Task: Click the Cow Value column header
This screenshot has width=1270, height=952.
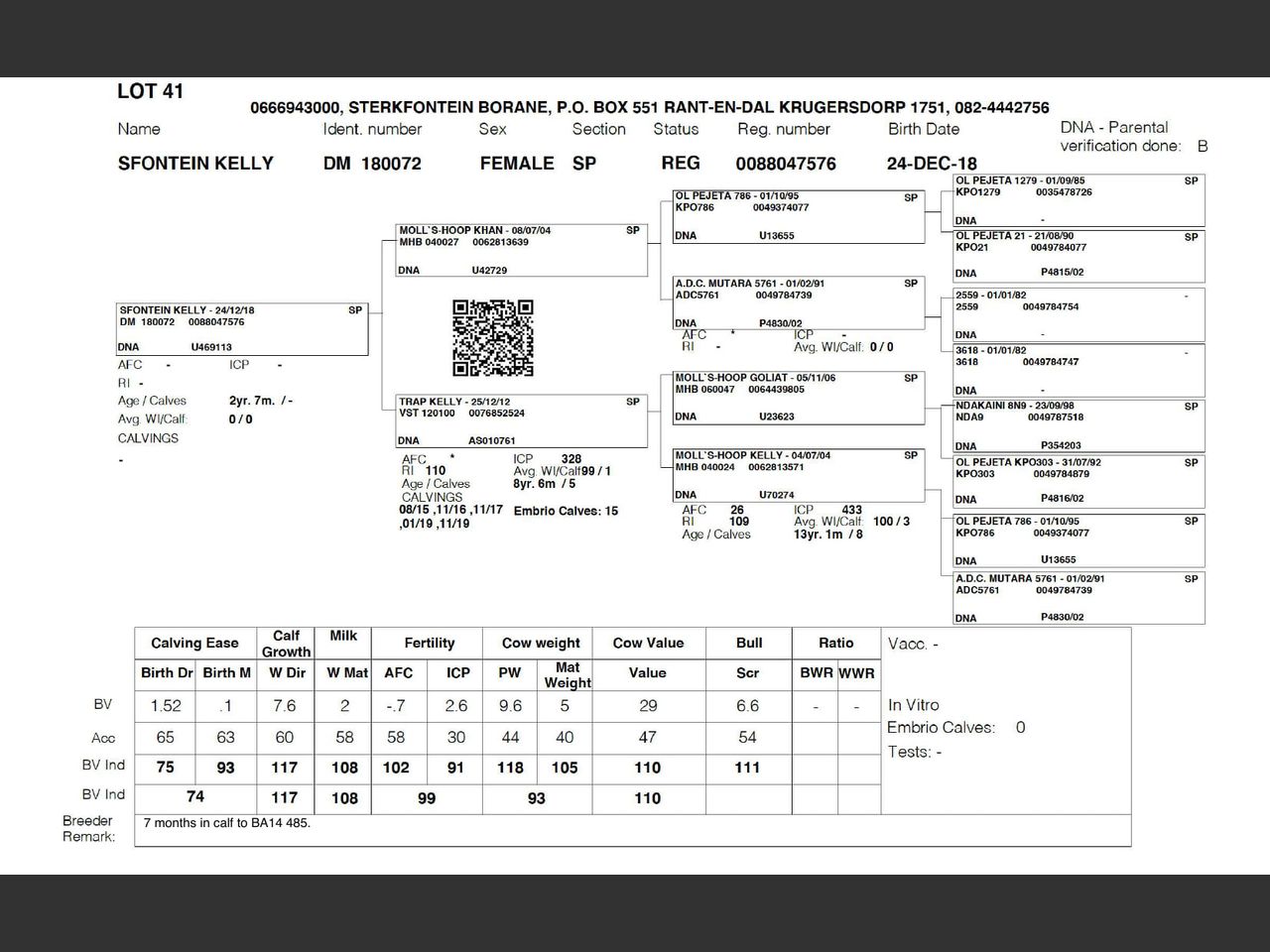Action: click(x=648, y=643)
